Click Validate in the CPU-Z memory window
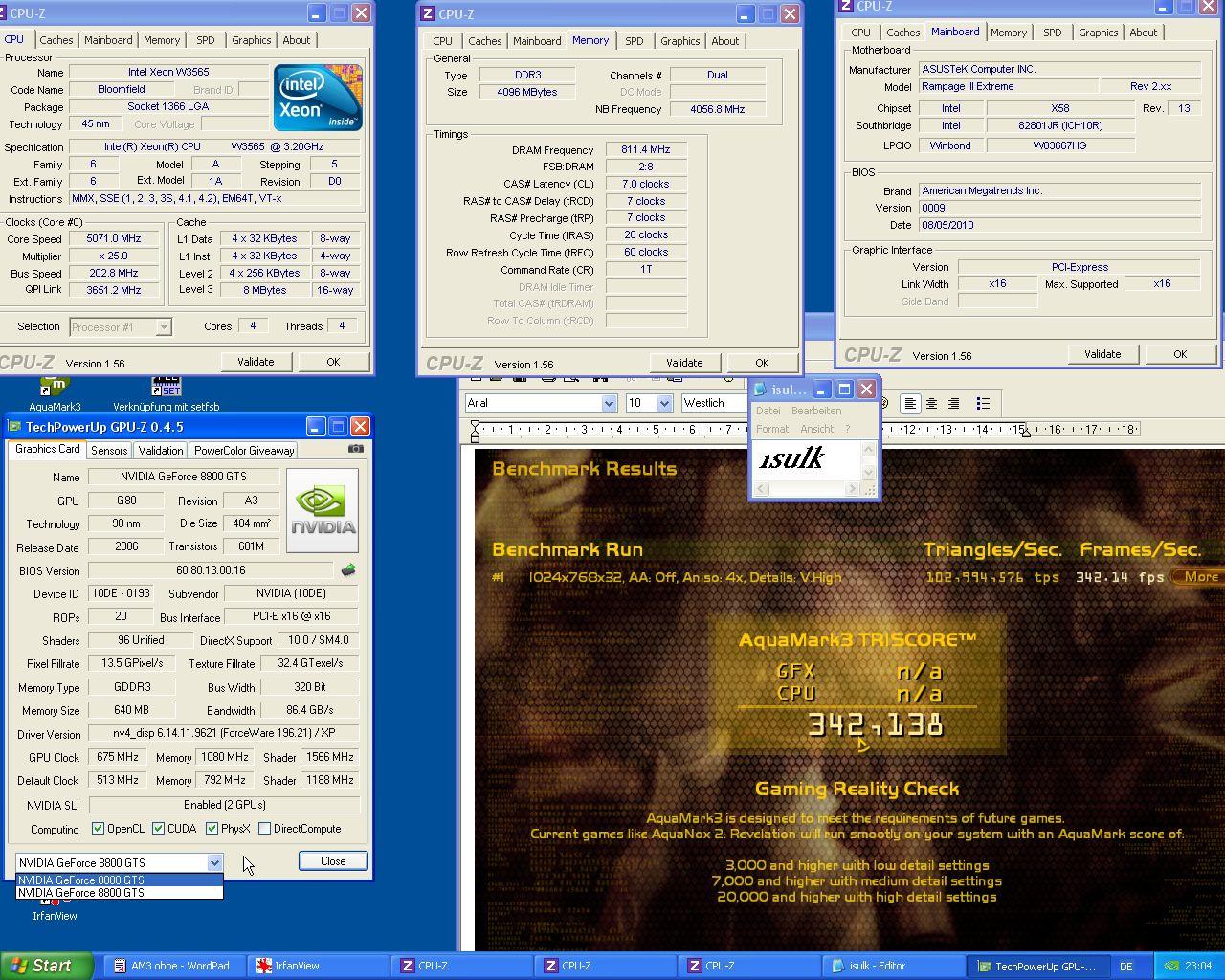This screenshot has width=1225, height=980. pyautogui.click(x=684, y=363)
